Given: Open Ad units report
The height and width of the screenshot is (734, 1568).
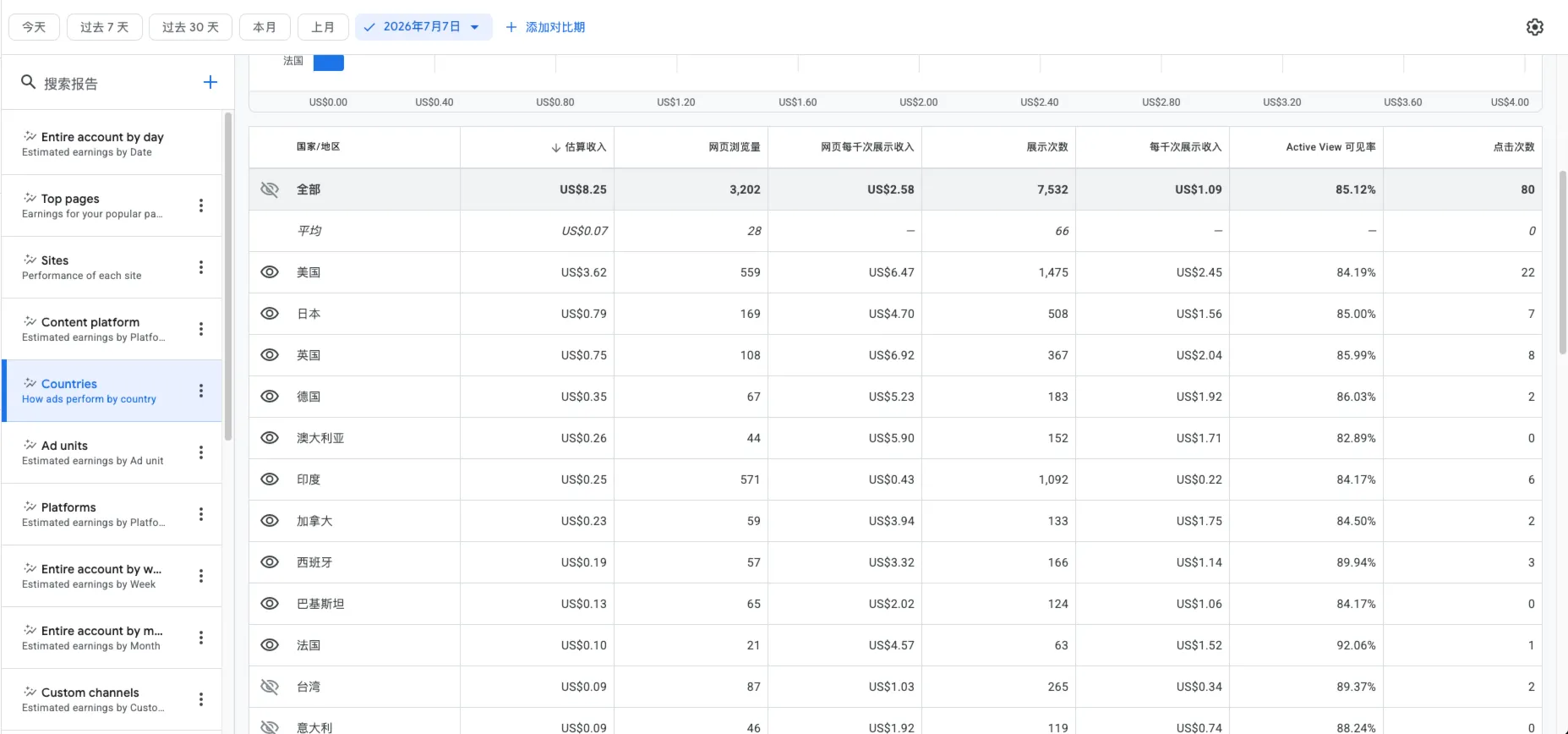Looking at the screenshot, I should (112, 452).
